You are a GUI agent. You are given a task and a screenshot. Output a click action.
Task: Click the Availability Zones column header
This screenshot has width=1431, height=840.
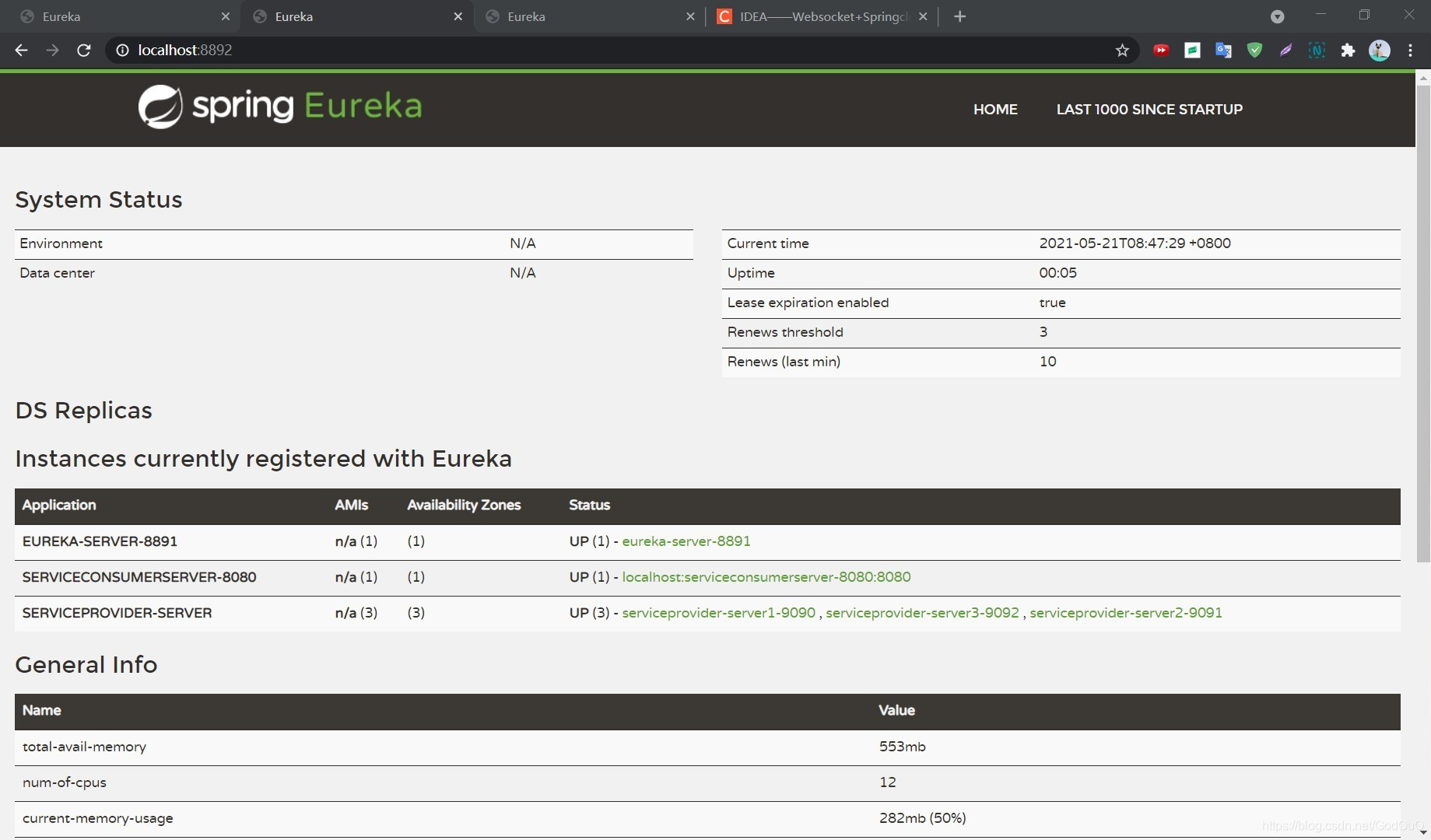pos(464,506)
